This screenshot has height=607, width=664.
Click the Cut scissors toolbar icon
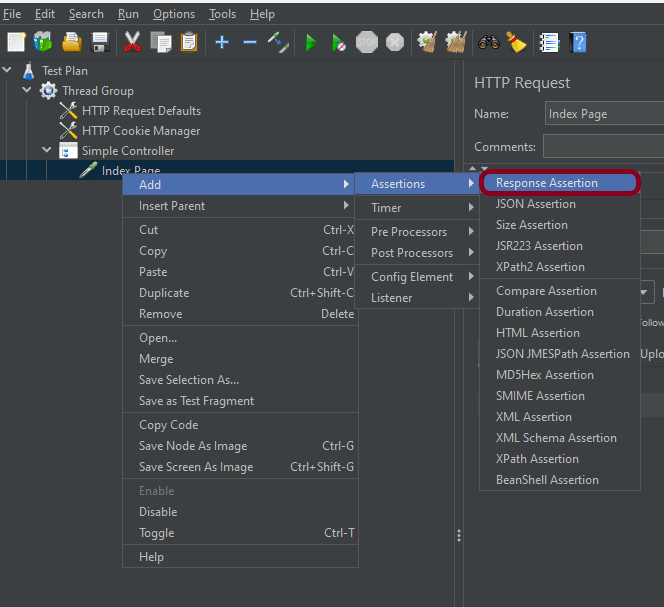132,42
